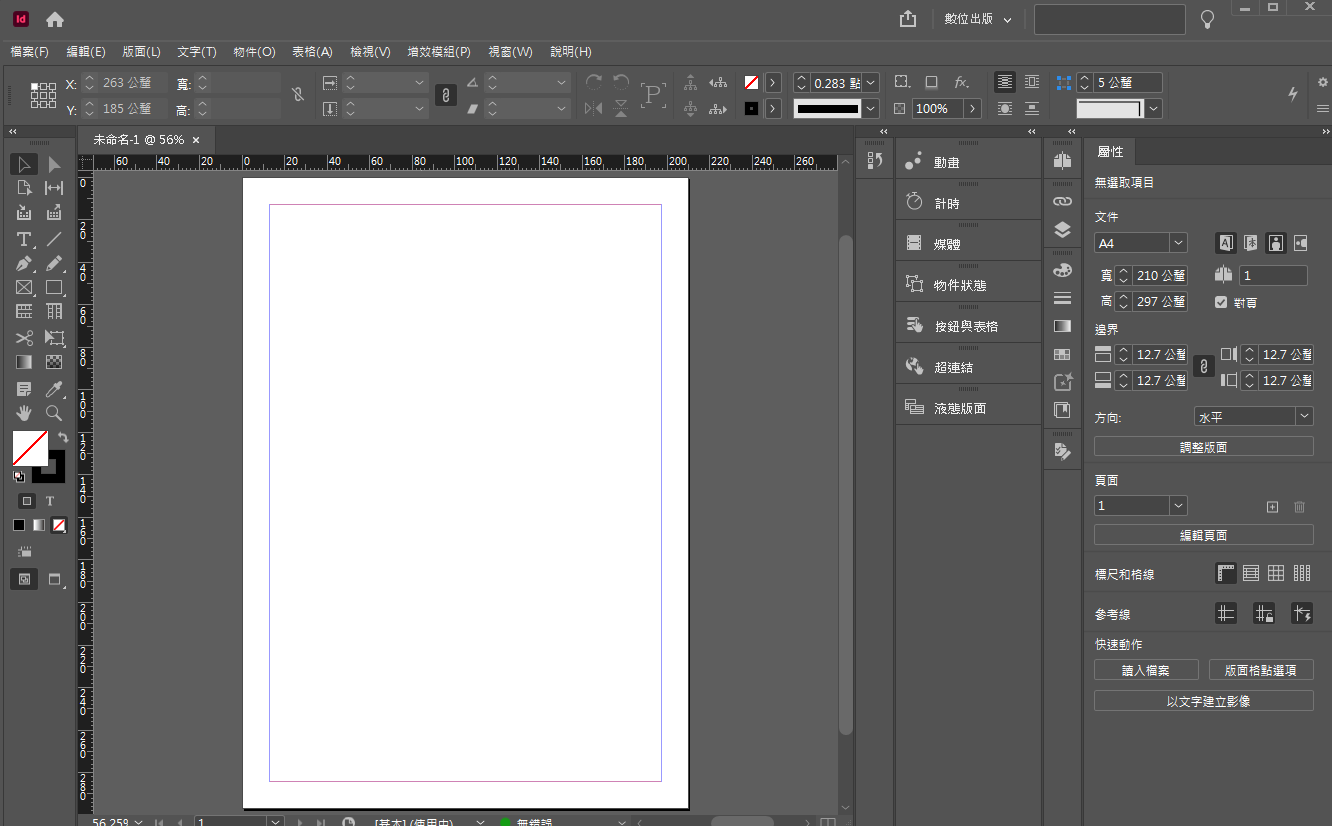The width and height of the screenshot is (1332, 826).
Task: Toggle the 對頁 facing pages checkbox
Action: pyautogui.click(x=1221, y=302)
